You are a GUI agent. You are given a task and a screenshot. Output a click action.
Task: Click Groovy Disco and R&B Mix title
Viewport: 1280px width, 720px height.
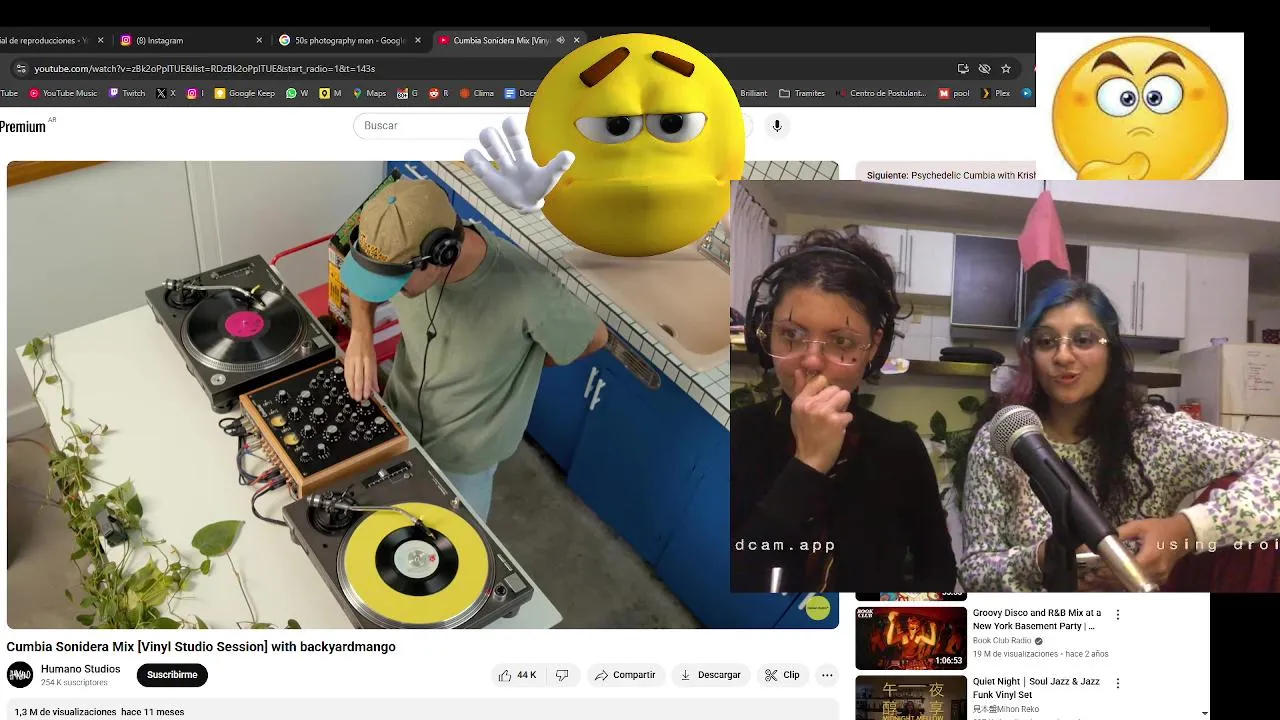click(x=1037, y=619)
